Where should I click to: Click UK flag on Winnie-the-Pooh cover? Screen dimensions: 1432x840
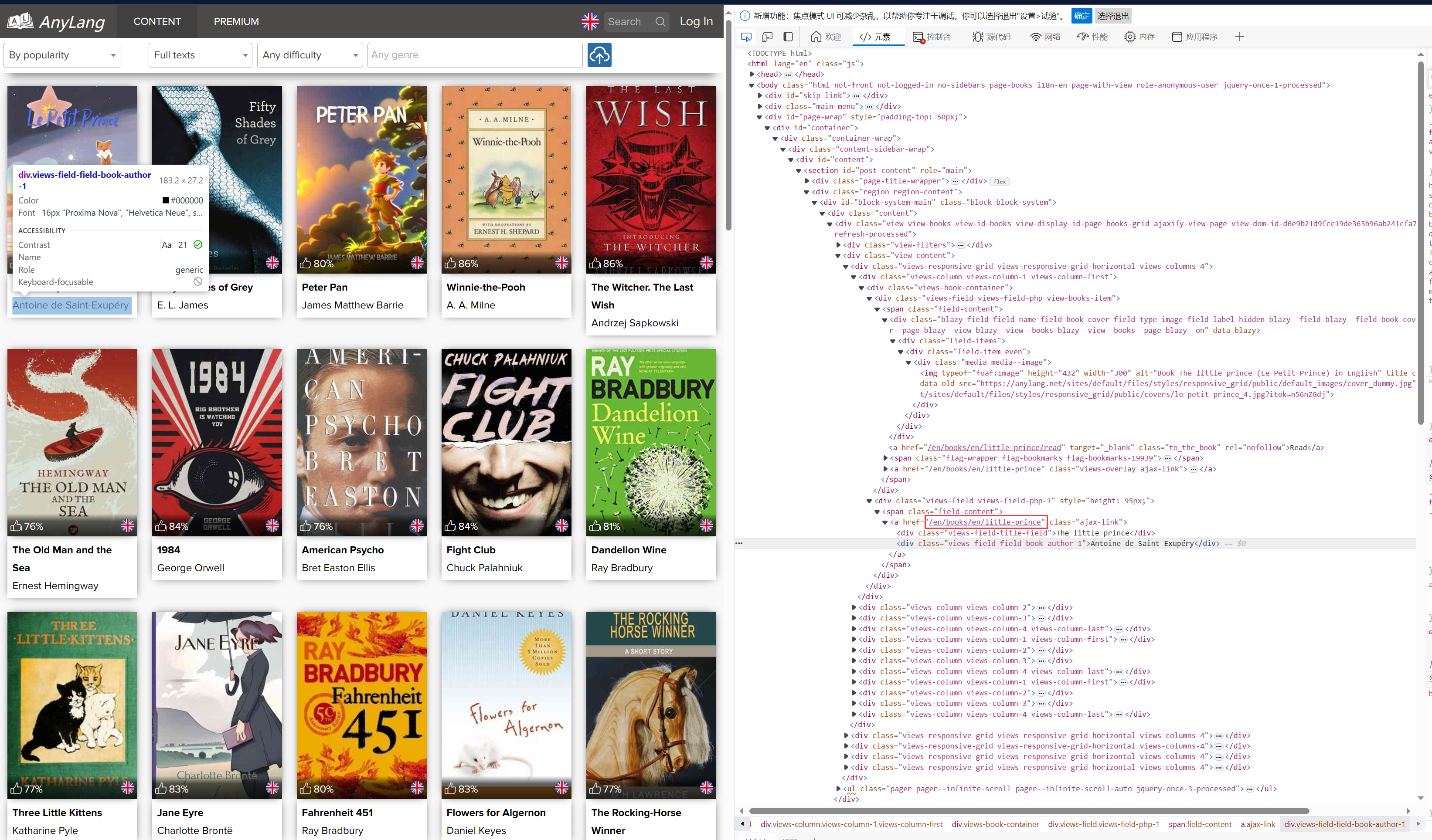[561, 262]
